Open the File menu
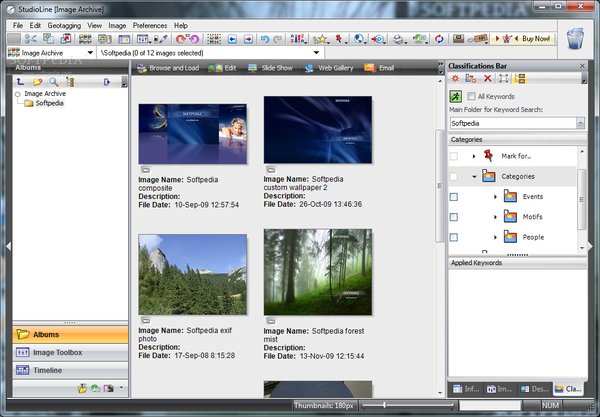The image size is (600, 417). (18, 25)
